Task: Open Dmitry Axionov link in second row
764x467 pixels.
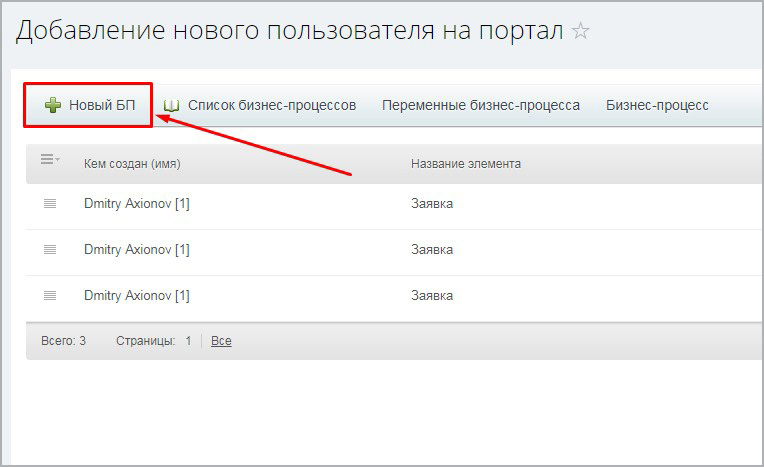Action: [137, 250]
